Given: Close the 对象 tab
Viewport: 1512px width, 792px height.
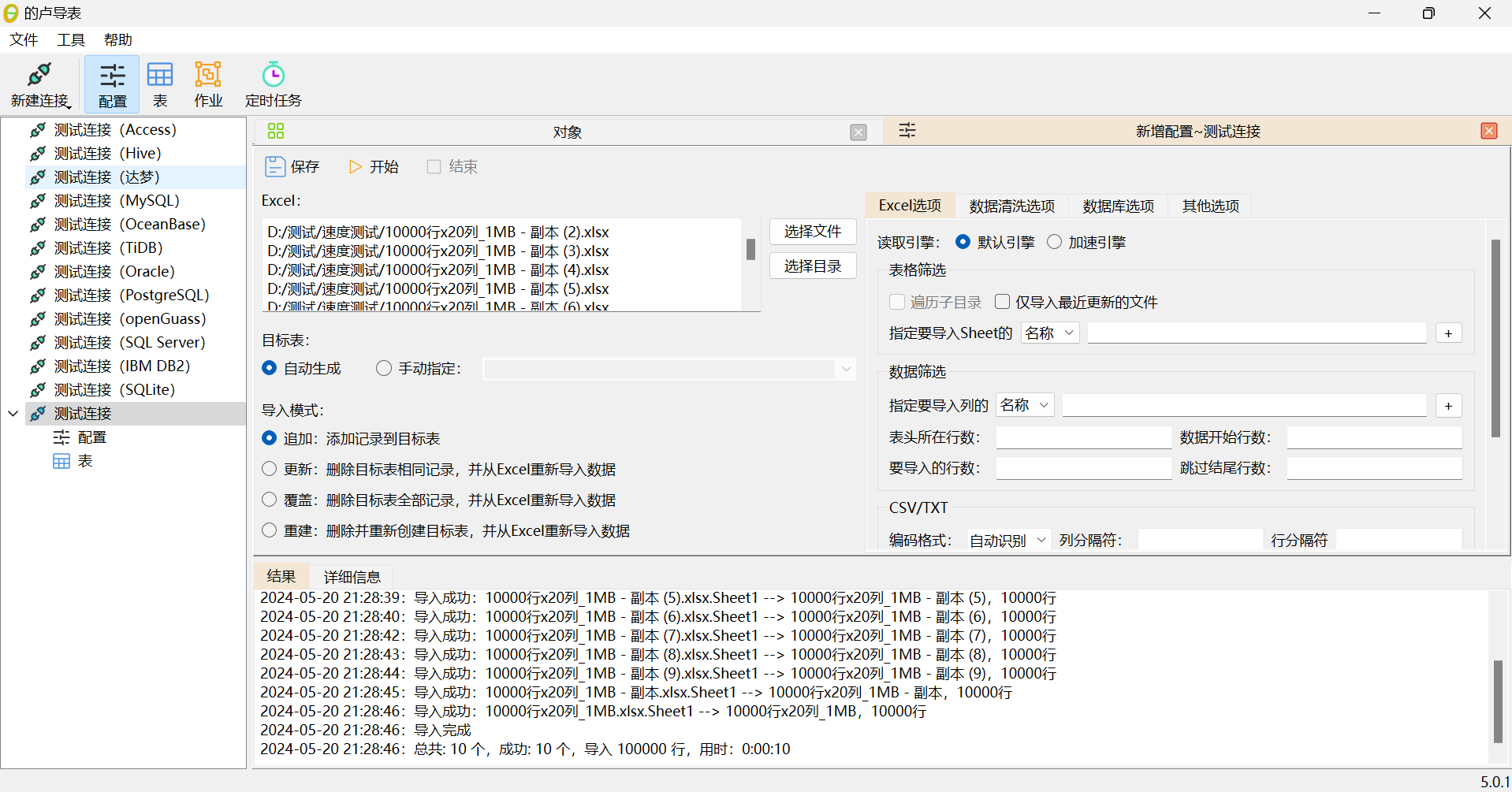Looking at the screenshot, I should point(858,132).
